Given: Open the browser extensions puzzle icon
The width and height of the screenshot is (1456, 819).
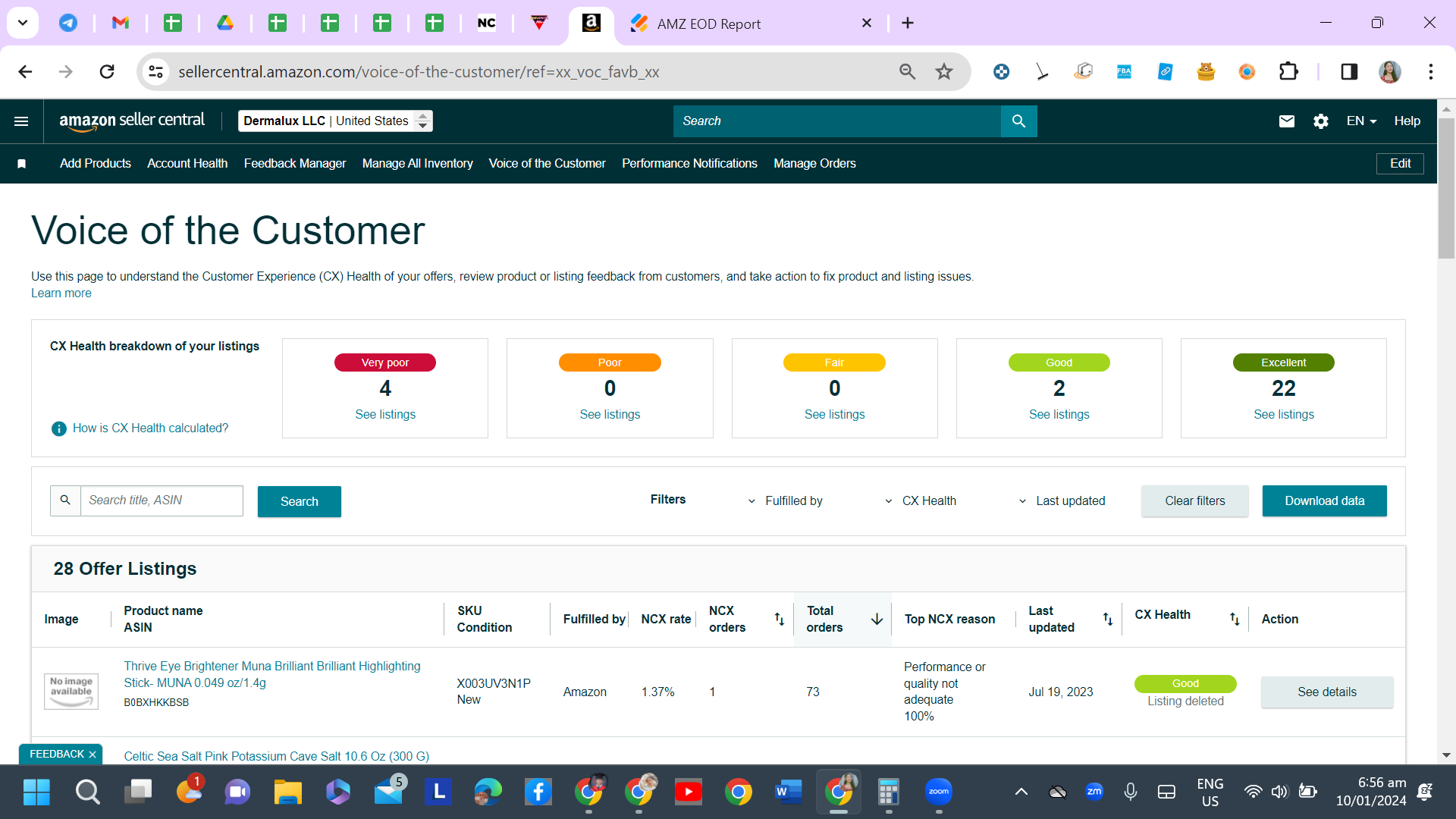Looking at the screenshot, I should click(1288, 72).
